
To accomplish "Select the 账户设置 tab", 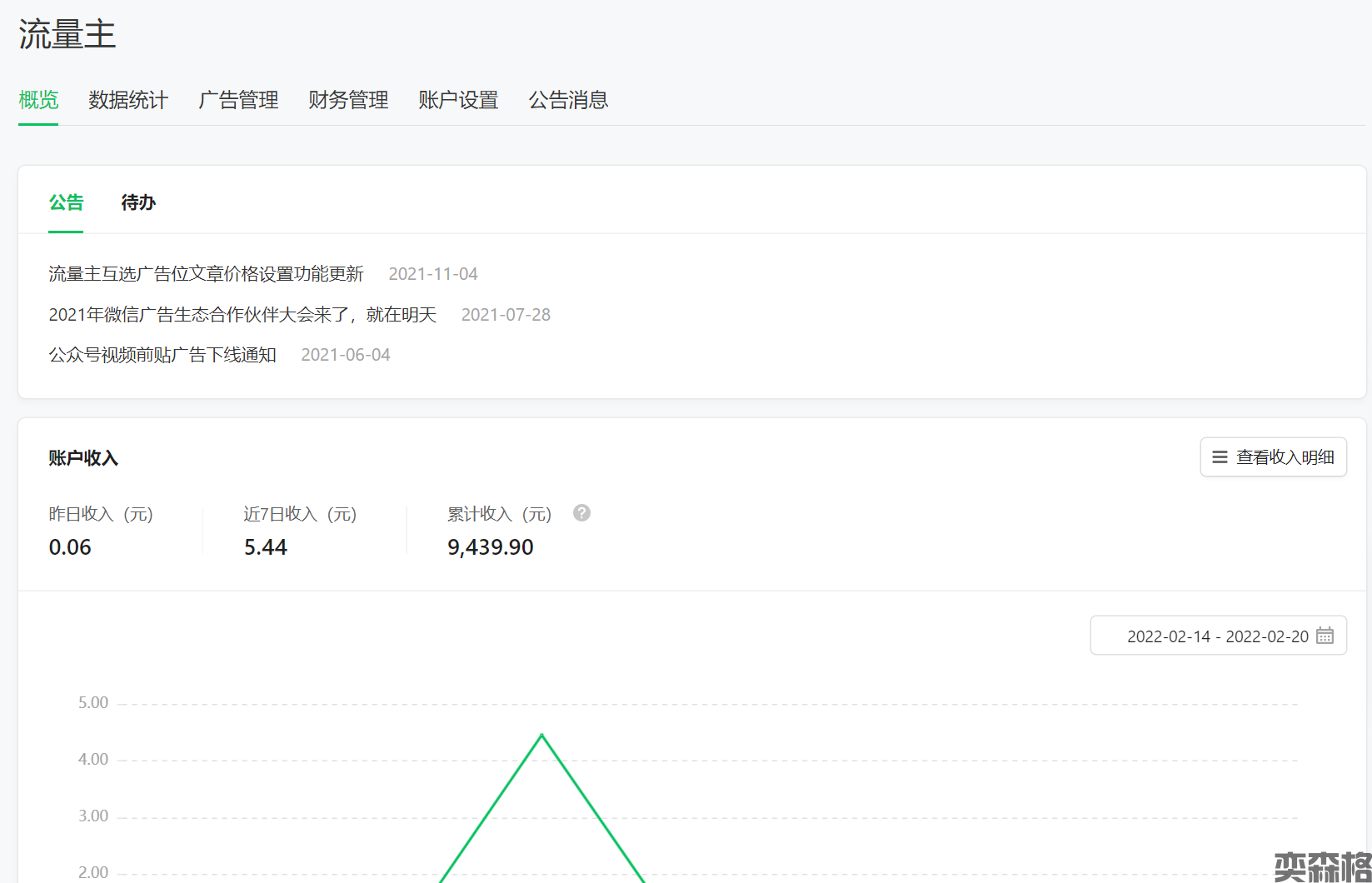I will (x=458, y=100).
